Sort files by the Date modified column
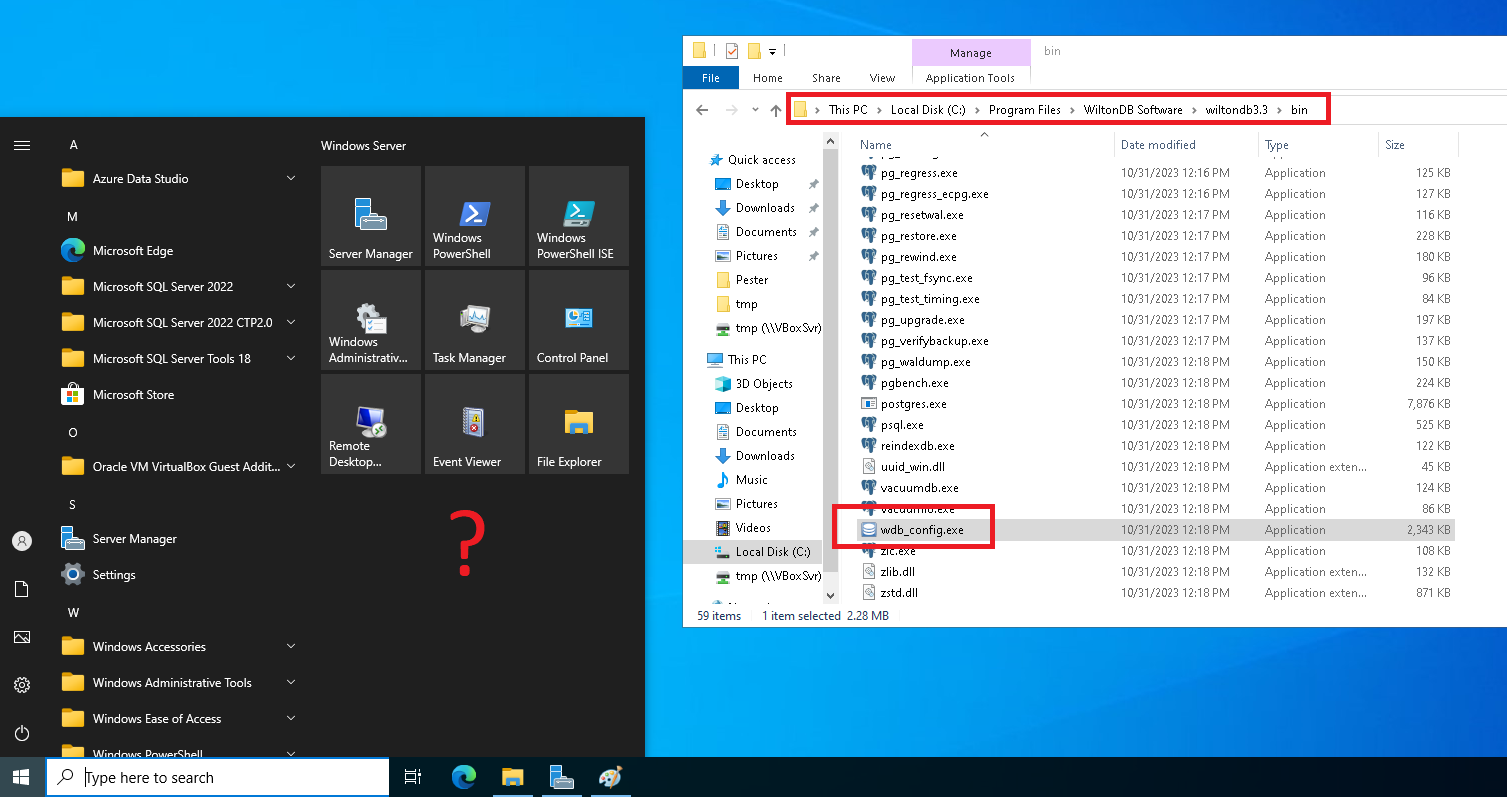Screen dimensions: 1507x797 pyautogui.click(x=1158, y=145)
